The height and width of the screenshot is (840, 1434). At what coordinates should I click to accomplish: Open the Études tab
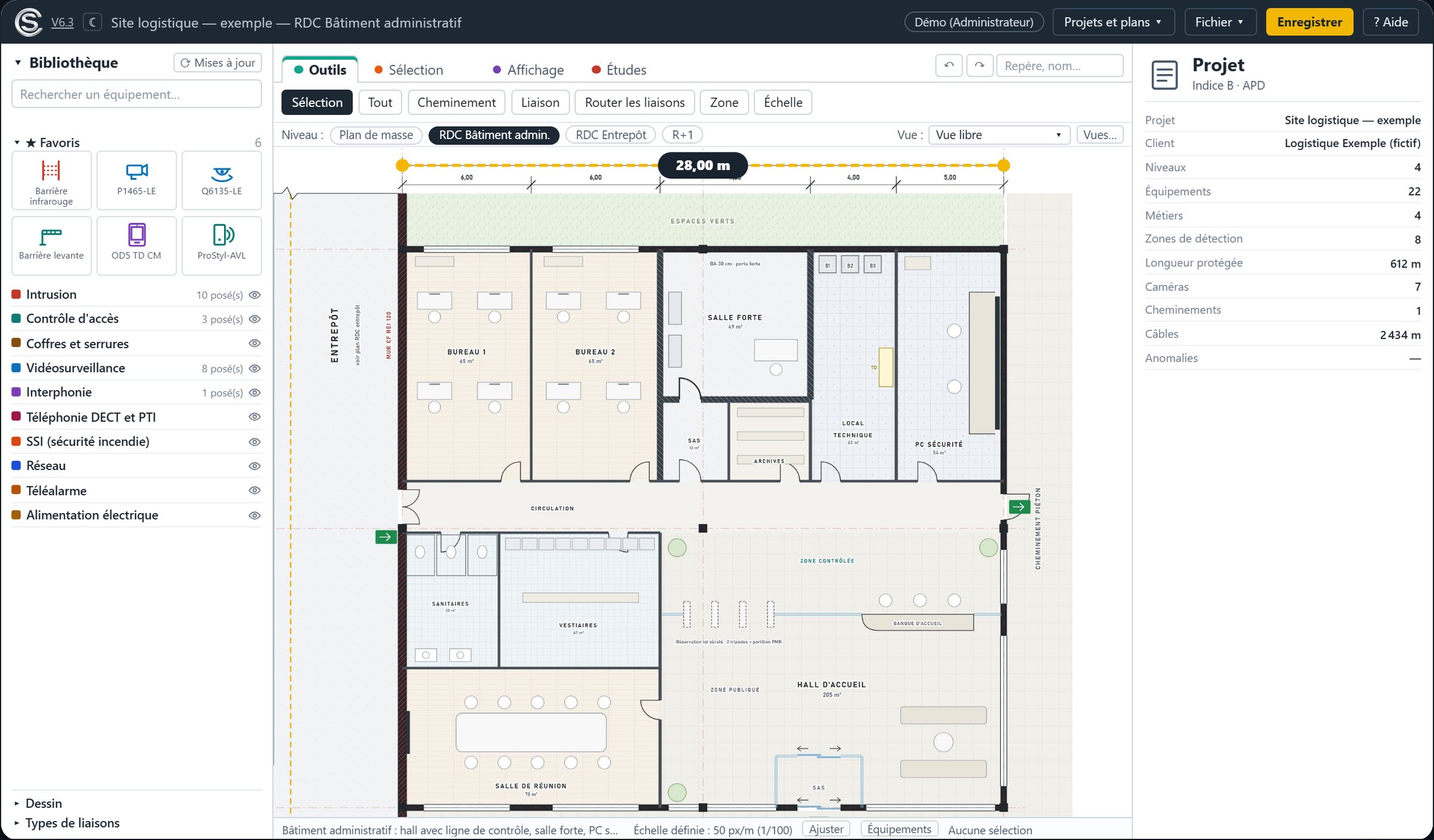click(619, 70)
